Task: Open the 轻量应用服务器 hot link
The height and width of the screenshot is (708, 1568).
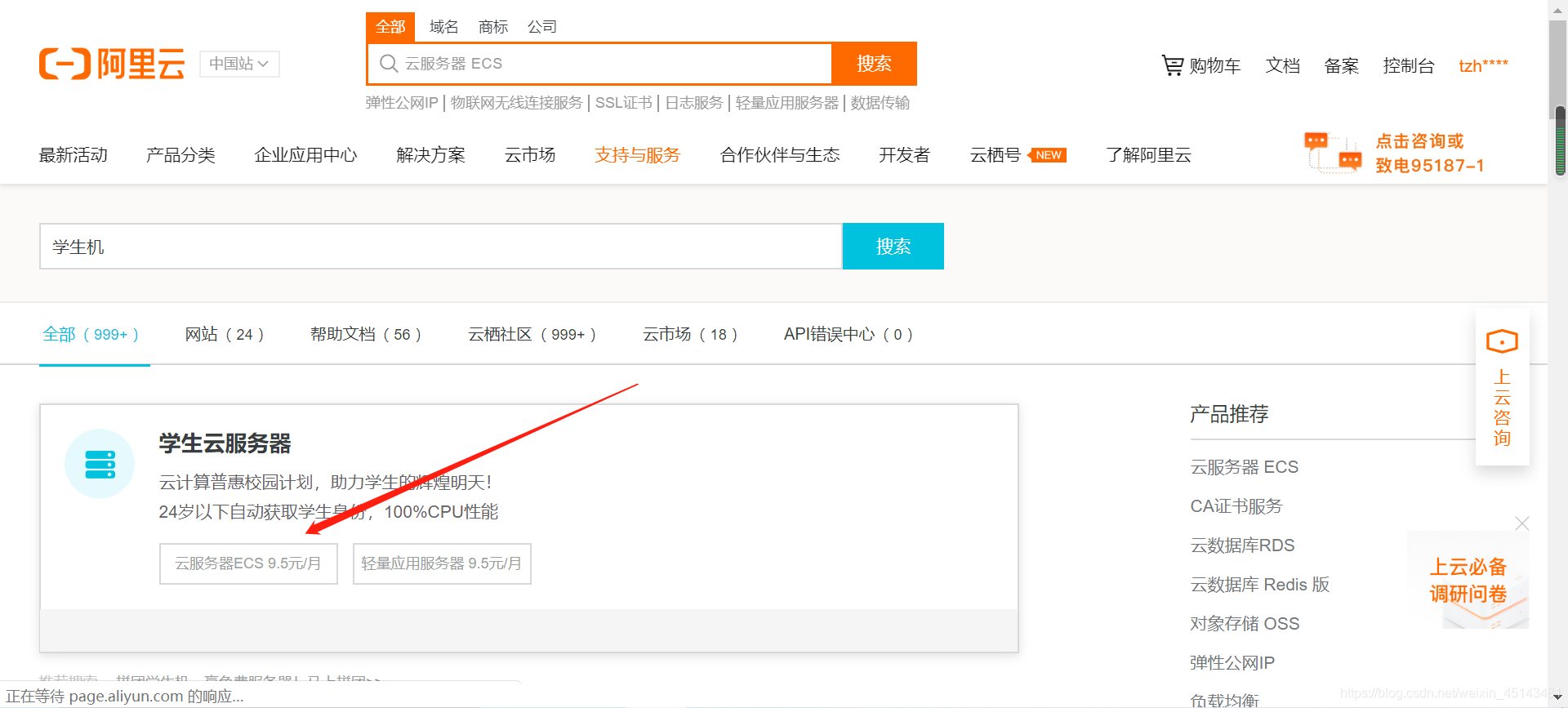Action: [787, 103]
